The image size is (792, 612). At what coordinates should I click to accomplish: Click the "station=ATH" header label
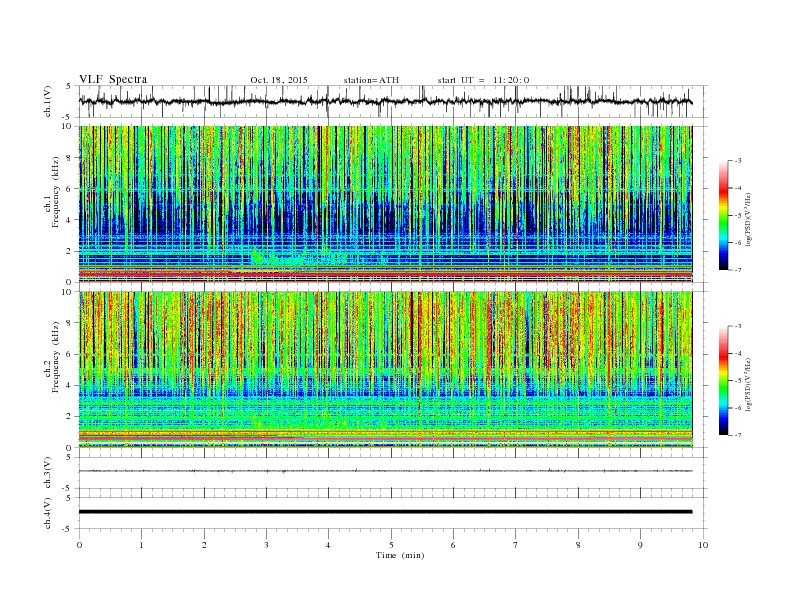tap(371, 80)
